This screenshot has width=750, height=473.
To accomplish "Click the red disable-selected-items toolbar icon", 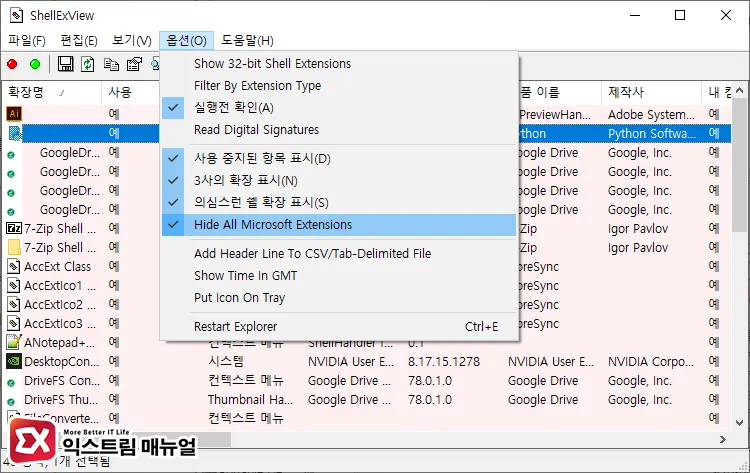I will (13, 65).
